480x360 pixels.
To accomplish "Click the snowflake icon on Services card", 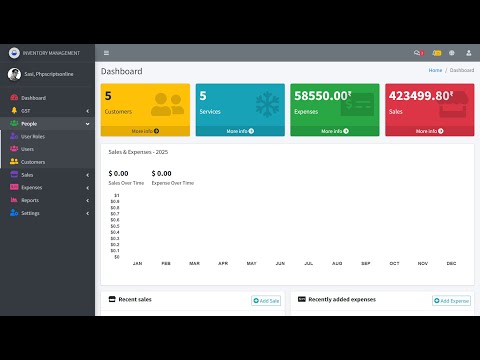I will click(267, 105).
